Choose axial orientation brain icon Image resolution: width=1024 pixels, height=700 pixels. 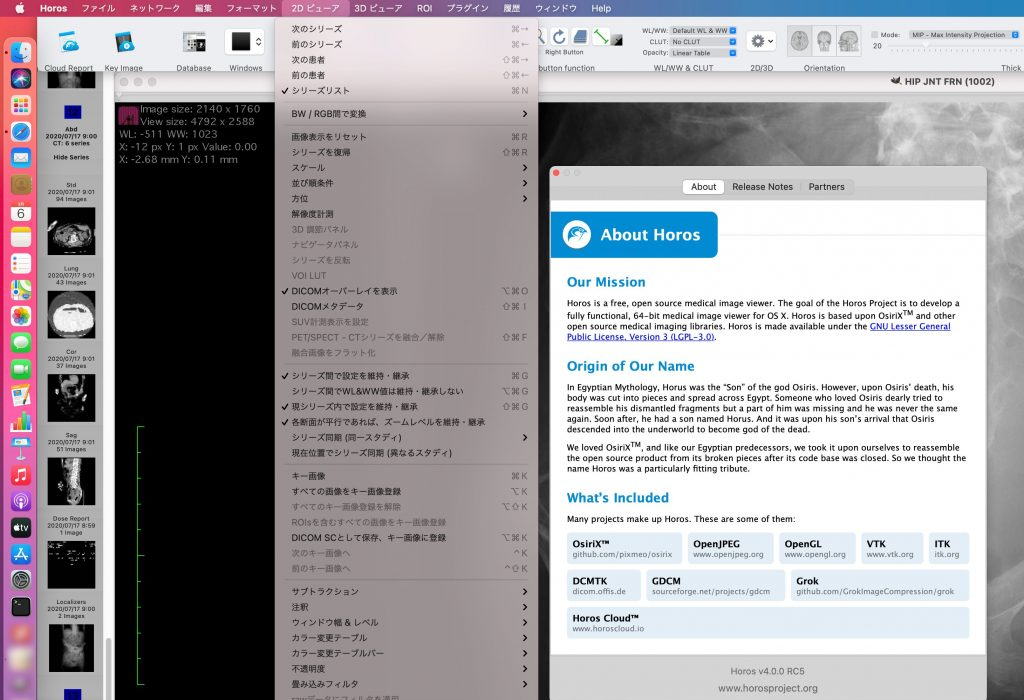coord(799,41)
